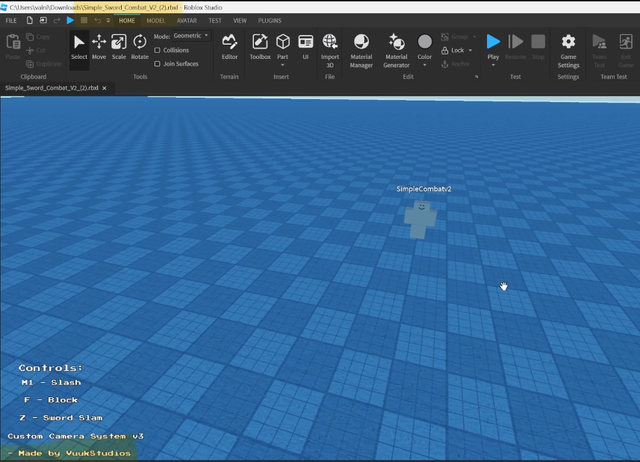Click 'Custom Camera System v3' text

76,436
